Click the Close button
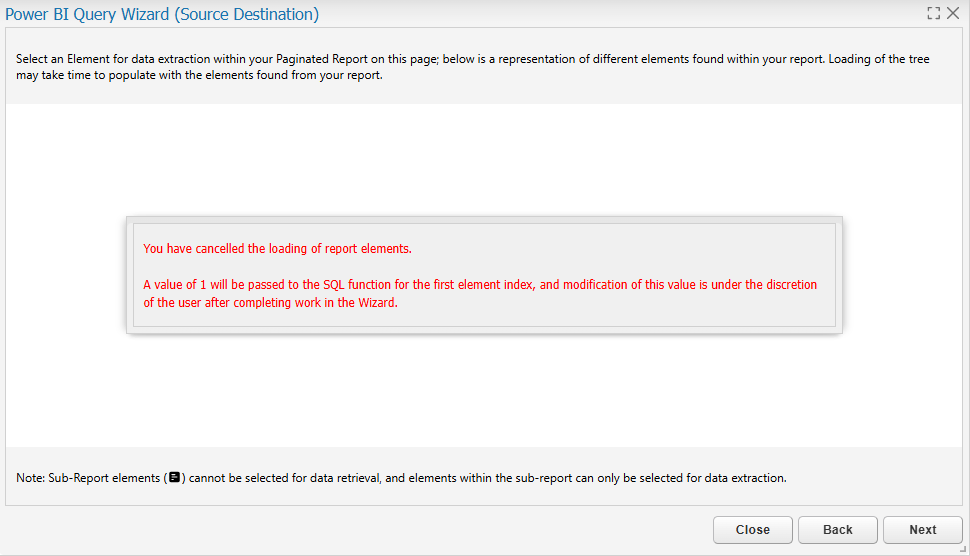The image size is (970, 556). [x=752, y=530]
